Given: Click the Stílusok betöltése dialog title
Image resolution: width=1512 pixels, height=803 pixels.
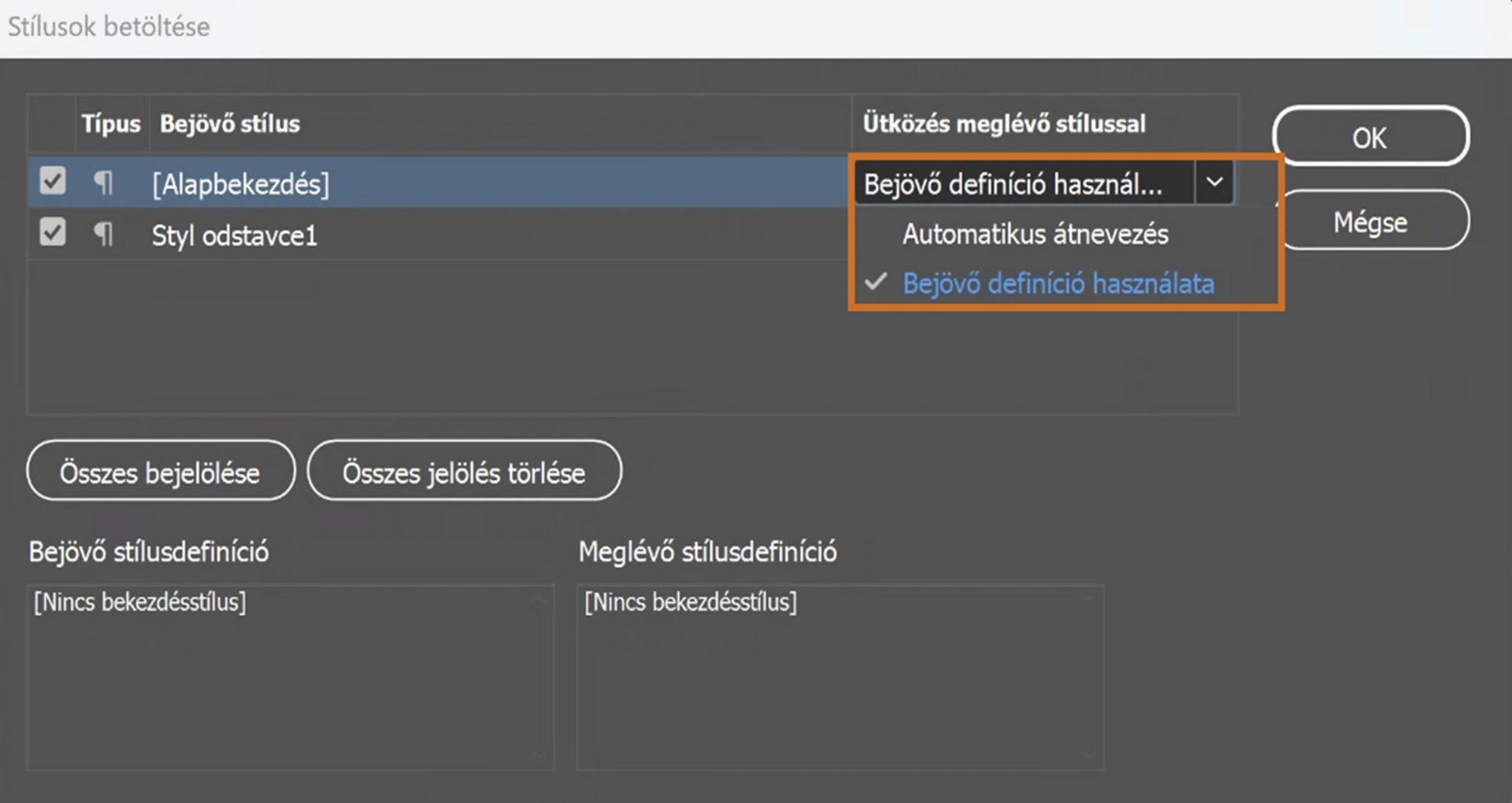Looking at the screenshot, I should (109, 27).
